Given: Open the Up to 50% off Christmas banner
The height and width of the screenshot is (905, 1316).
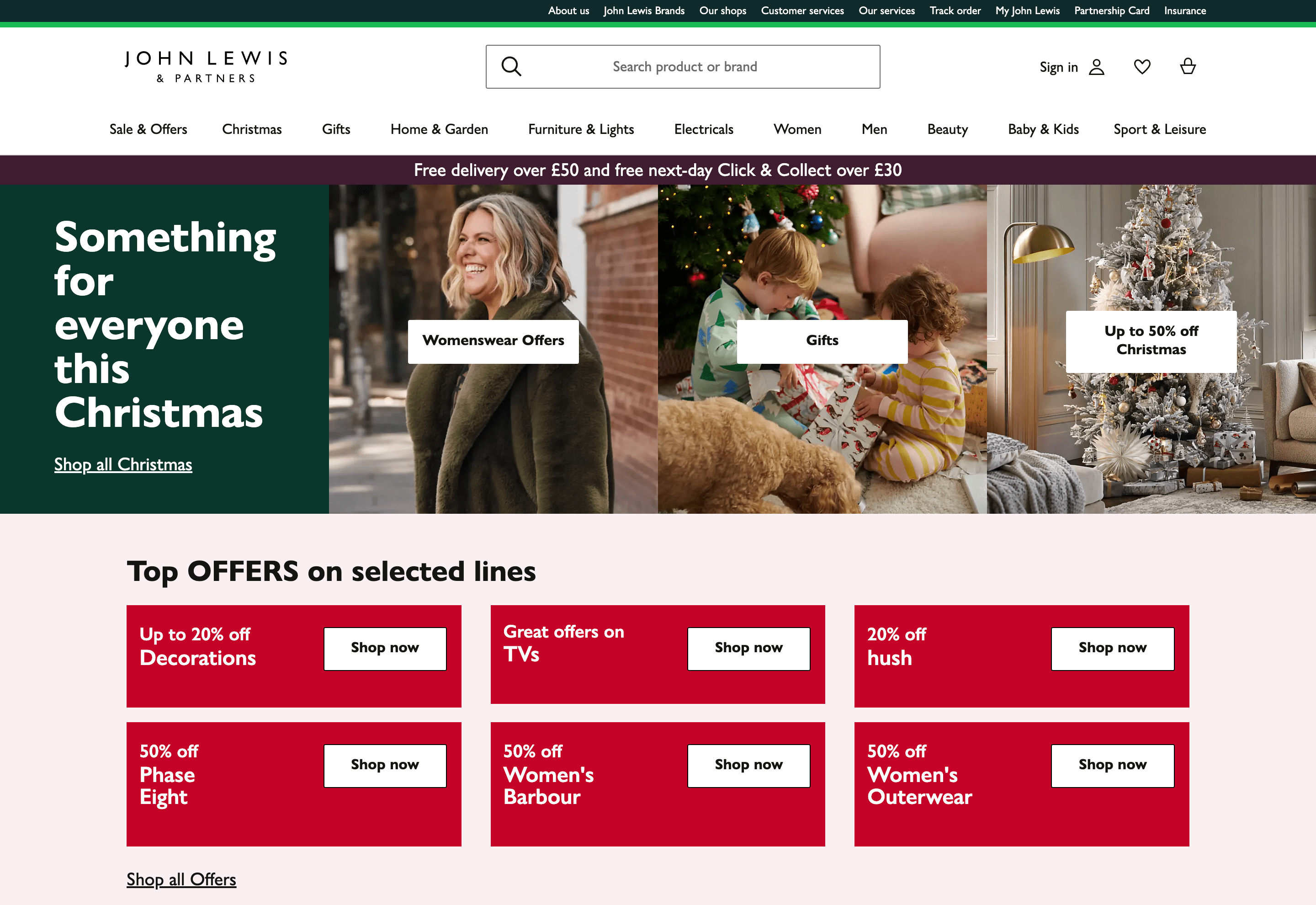Looking at the screenshot, I should (x=1150, y=341).
